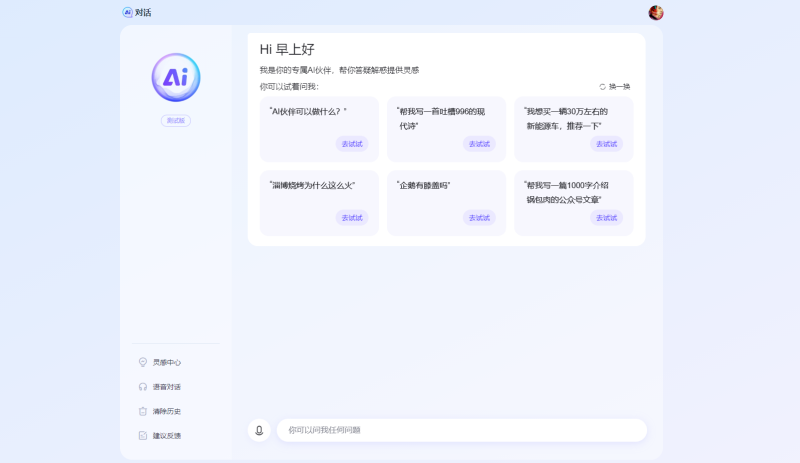Open the user avatar at top right
The image size is (800, 463).
click(x=656, y=13)
